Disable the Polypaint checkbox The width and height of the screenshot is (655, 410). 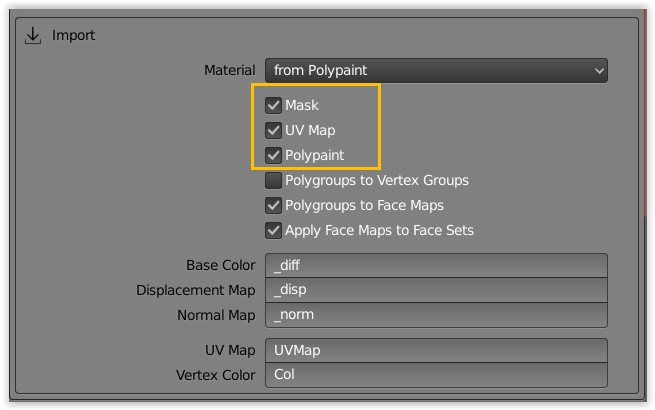coord(273,155)
